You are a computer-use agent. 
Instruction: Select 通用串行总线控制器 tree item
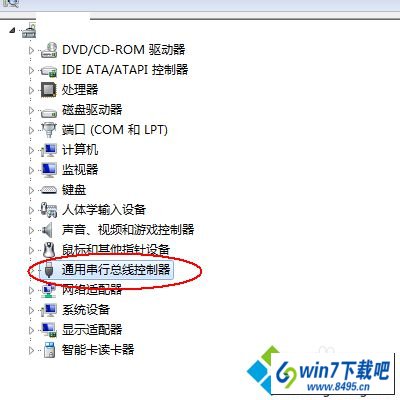pos(116,269)
